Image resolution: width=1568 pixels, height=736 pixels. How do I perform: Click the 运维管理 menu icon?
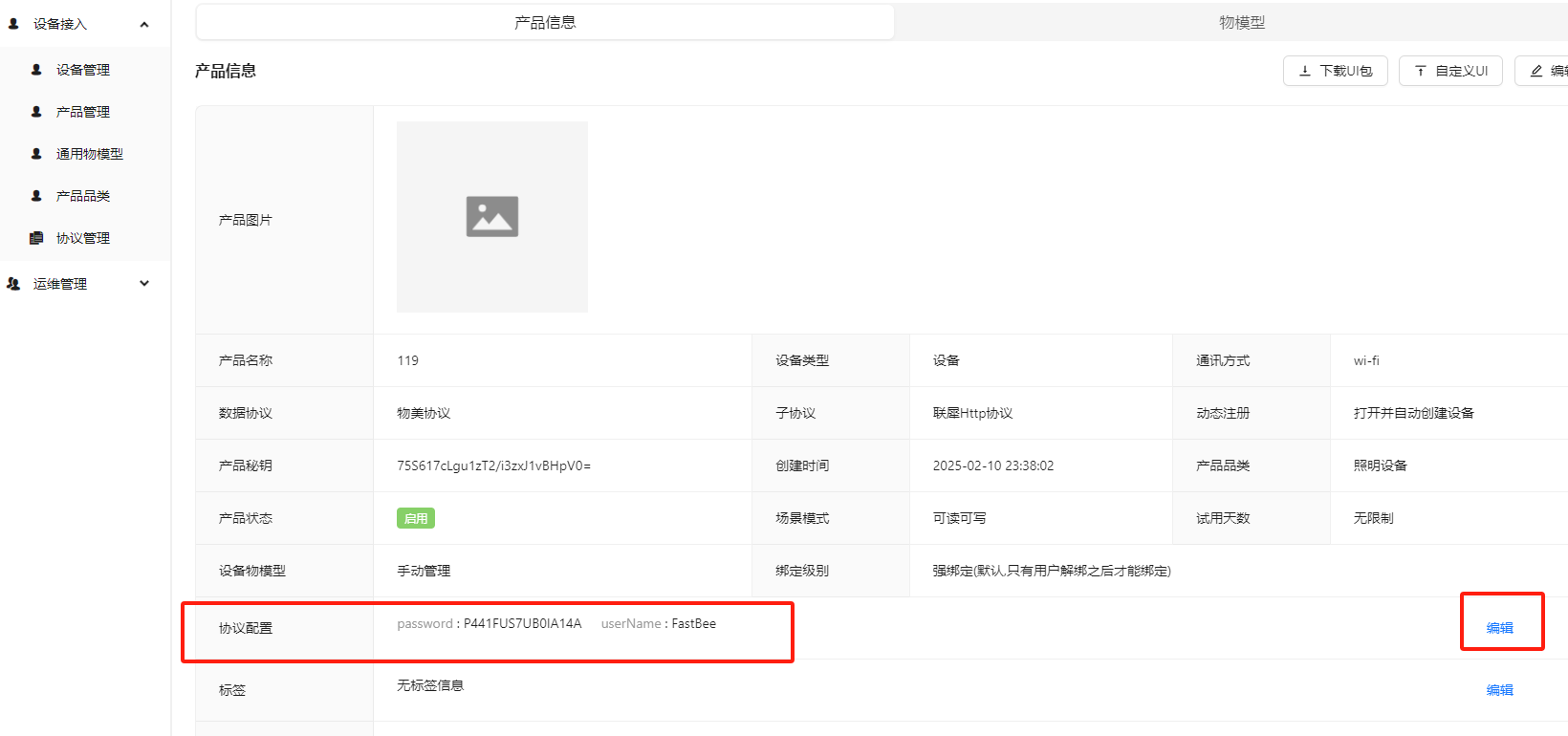coord(13,284)
